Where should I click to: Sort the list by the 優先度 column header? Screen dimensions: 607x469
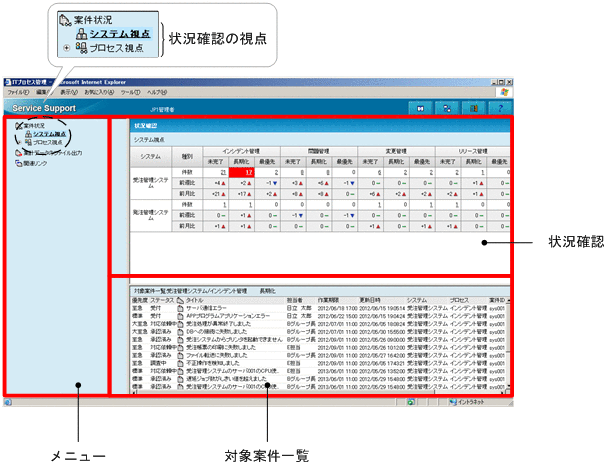[x=140, y=300]
